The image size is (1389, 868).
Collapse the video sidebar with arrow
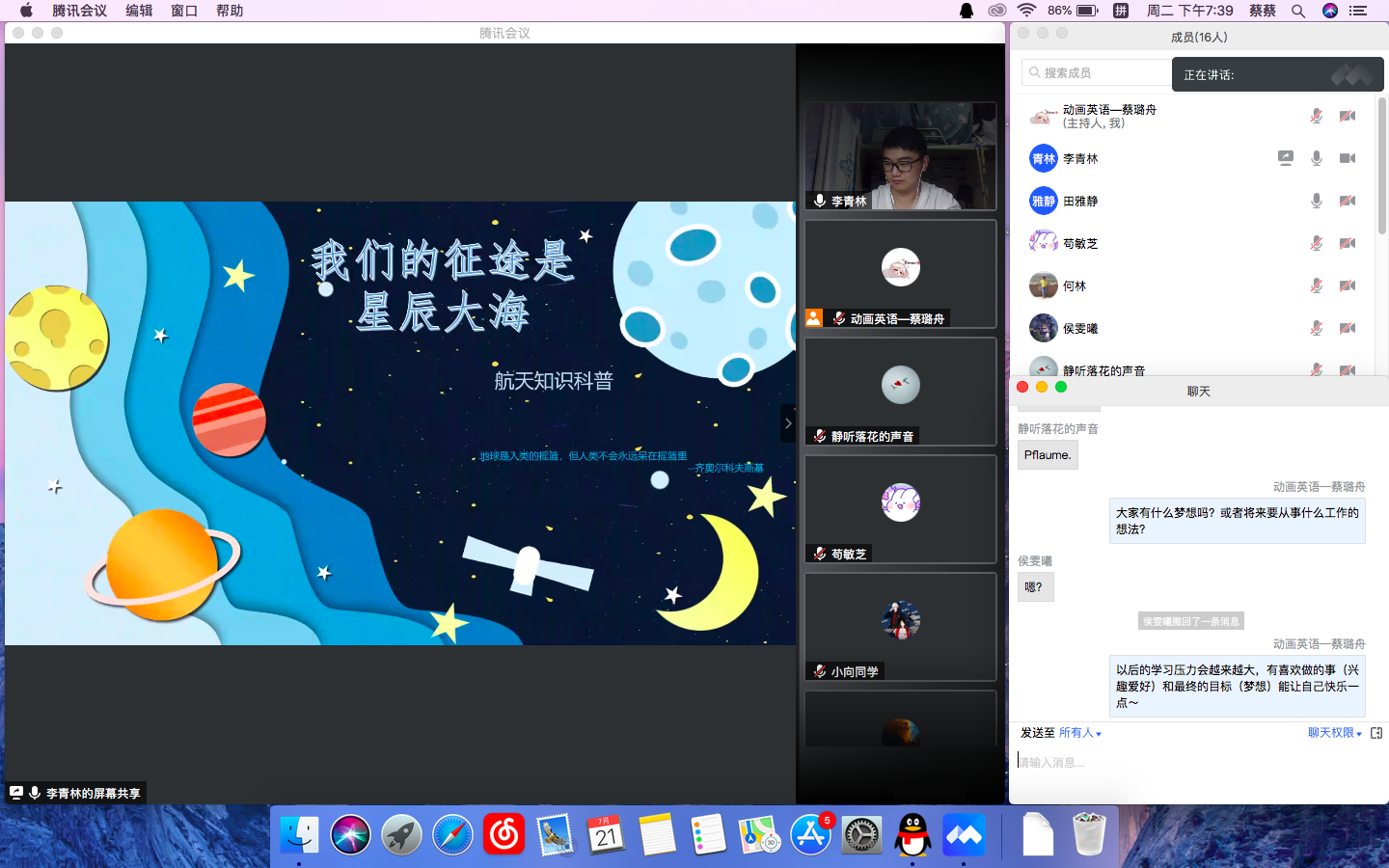click(x=788, y=423)
